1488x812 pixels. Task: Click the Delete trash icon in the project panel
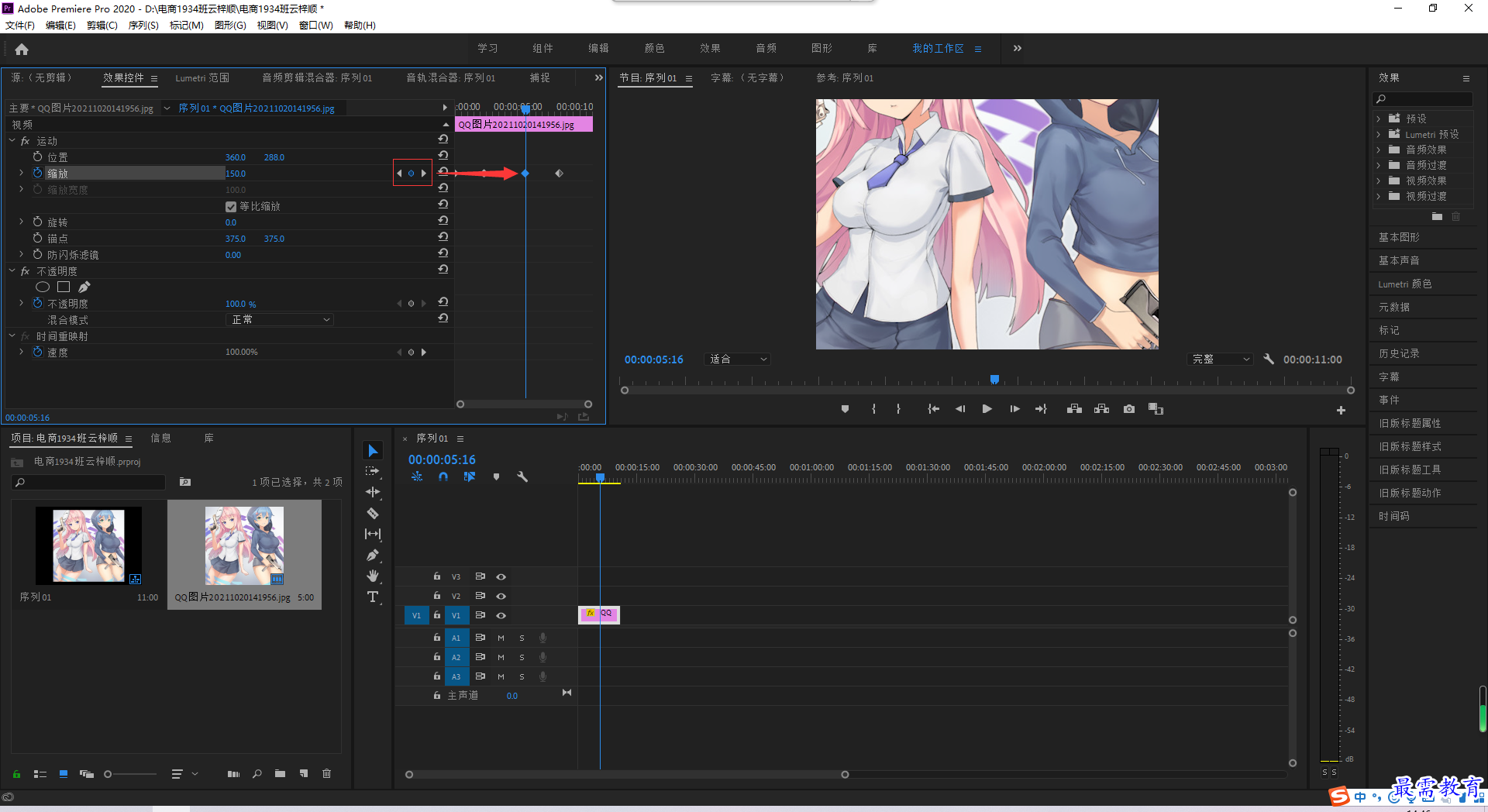(x=327, y=773)
